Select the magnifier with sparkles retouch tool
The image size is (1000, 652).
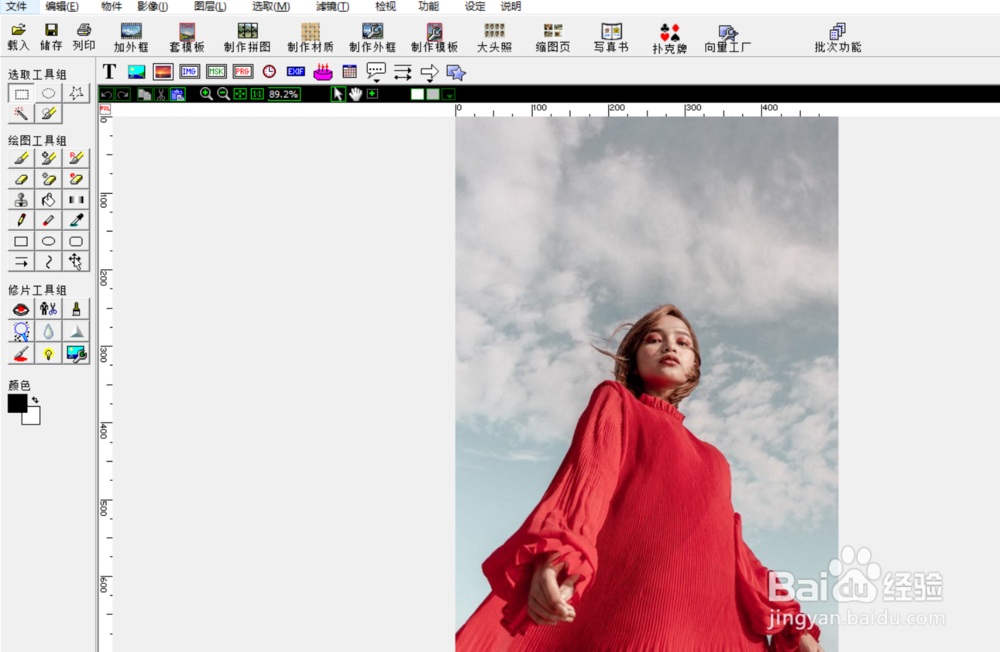(21, 331)
